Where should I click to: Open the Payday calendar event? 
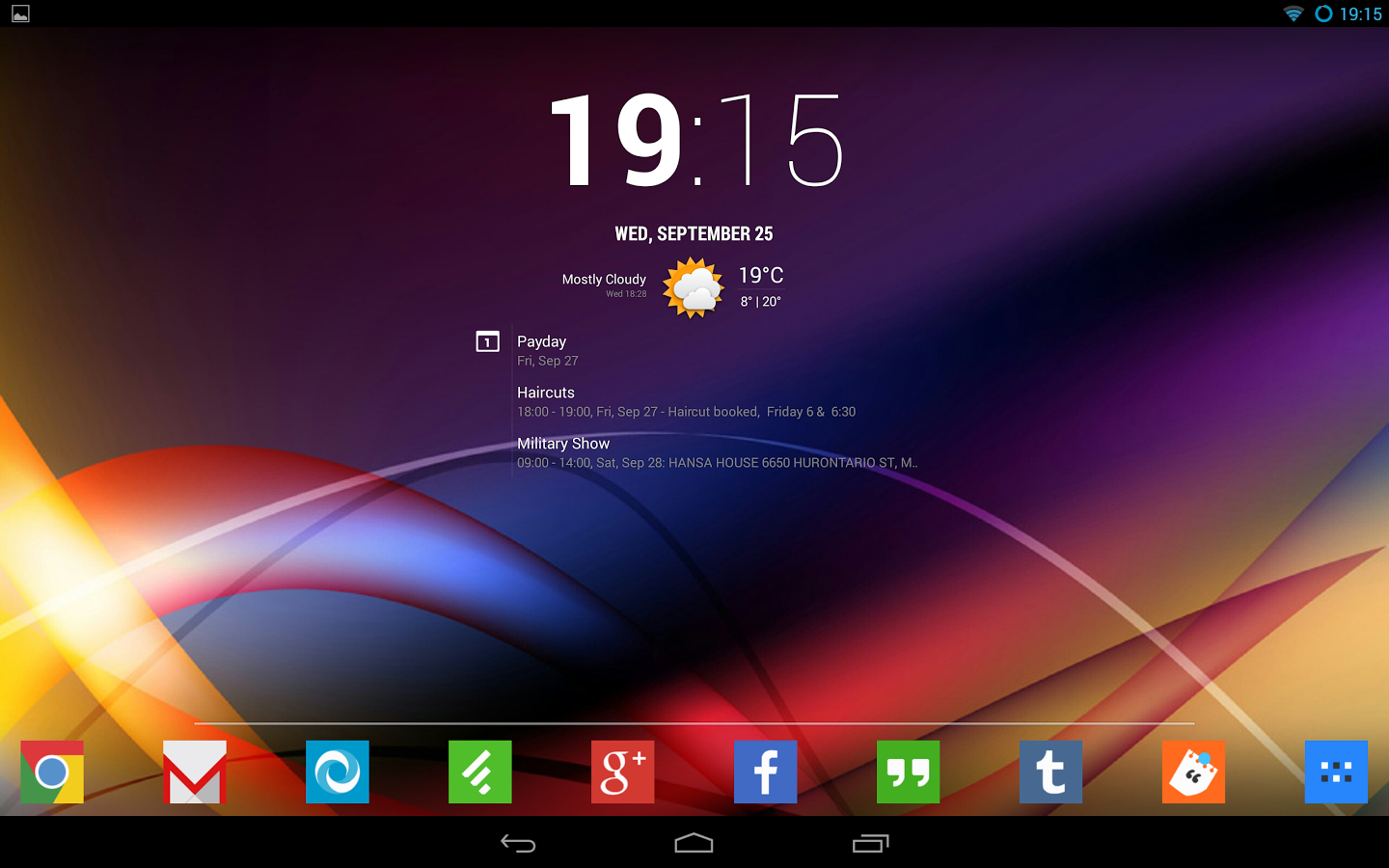pos(542,349)
